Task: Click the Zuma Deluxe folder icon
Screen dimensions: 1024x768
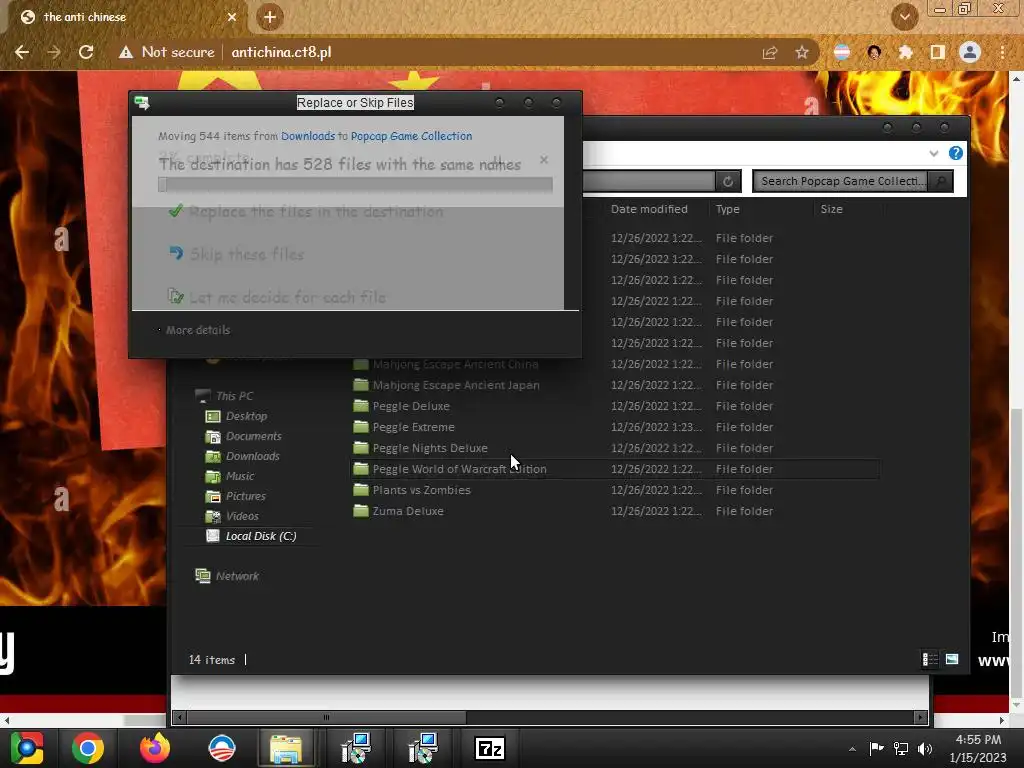Action: pyautogui.click(x=360, y=511)
